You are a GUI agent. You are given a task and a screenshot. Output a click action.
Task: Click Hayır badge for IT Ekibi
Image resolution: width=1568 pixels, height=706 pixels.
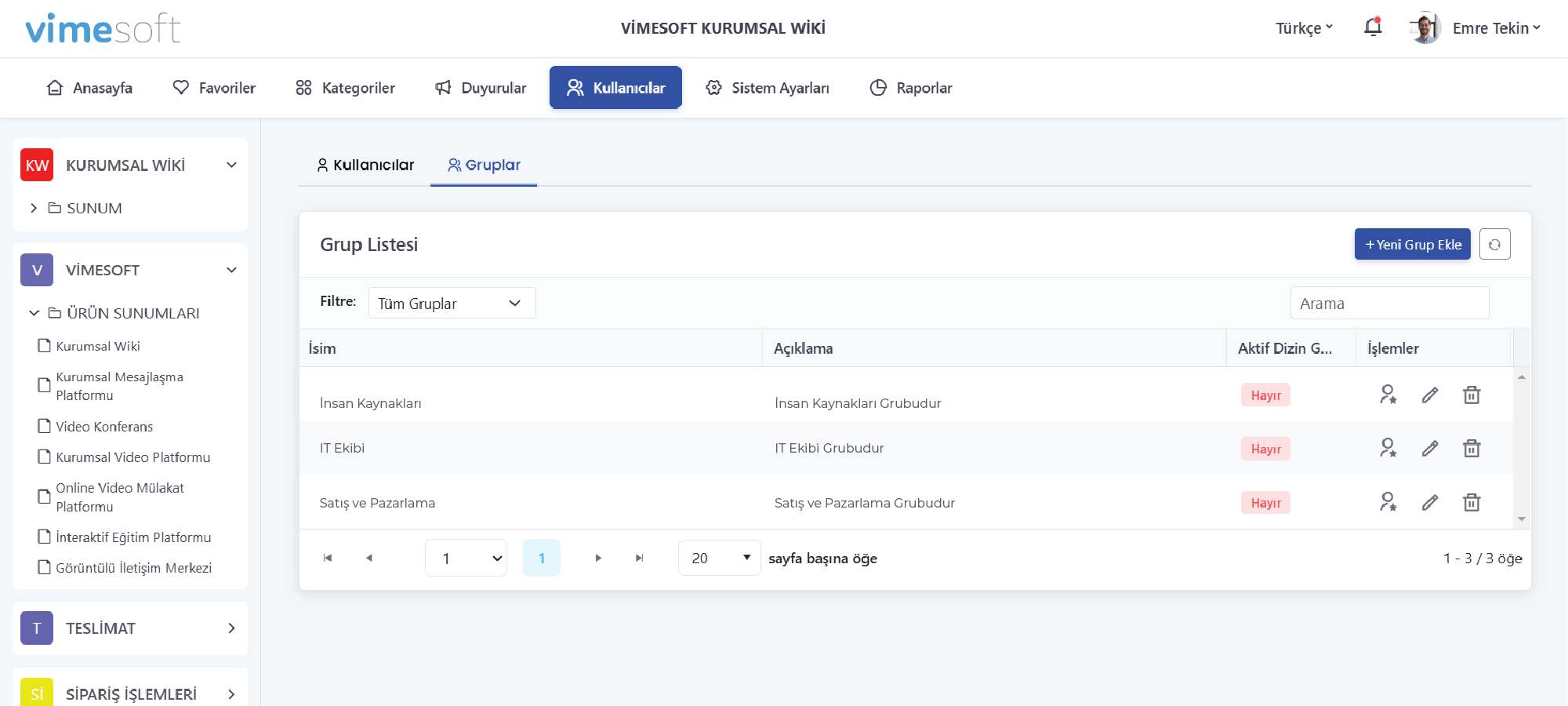click(x=1265, y=449)
